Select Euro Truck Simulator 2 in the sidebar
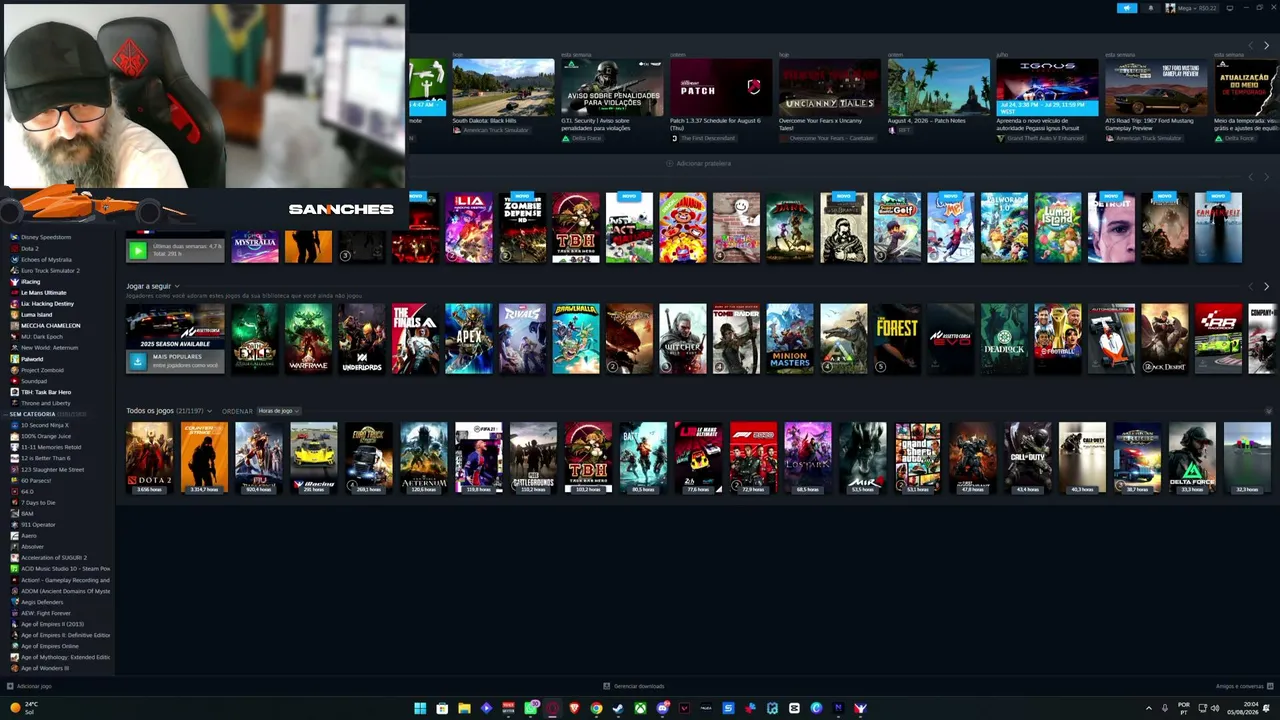This screenshot has height=720, width=1280. pos(50,270)
